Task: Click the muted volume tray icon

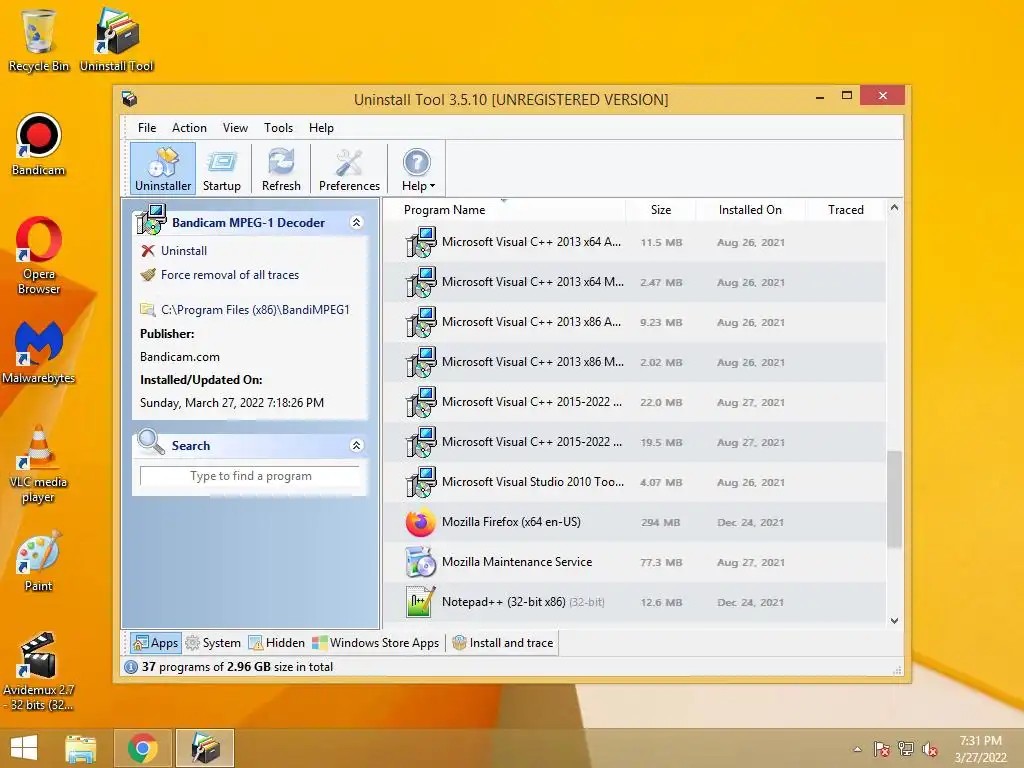Action: [x=929, y=749]
